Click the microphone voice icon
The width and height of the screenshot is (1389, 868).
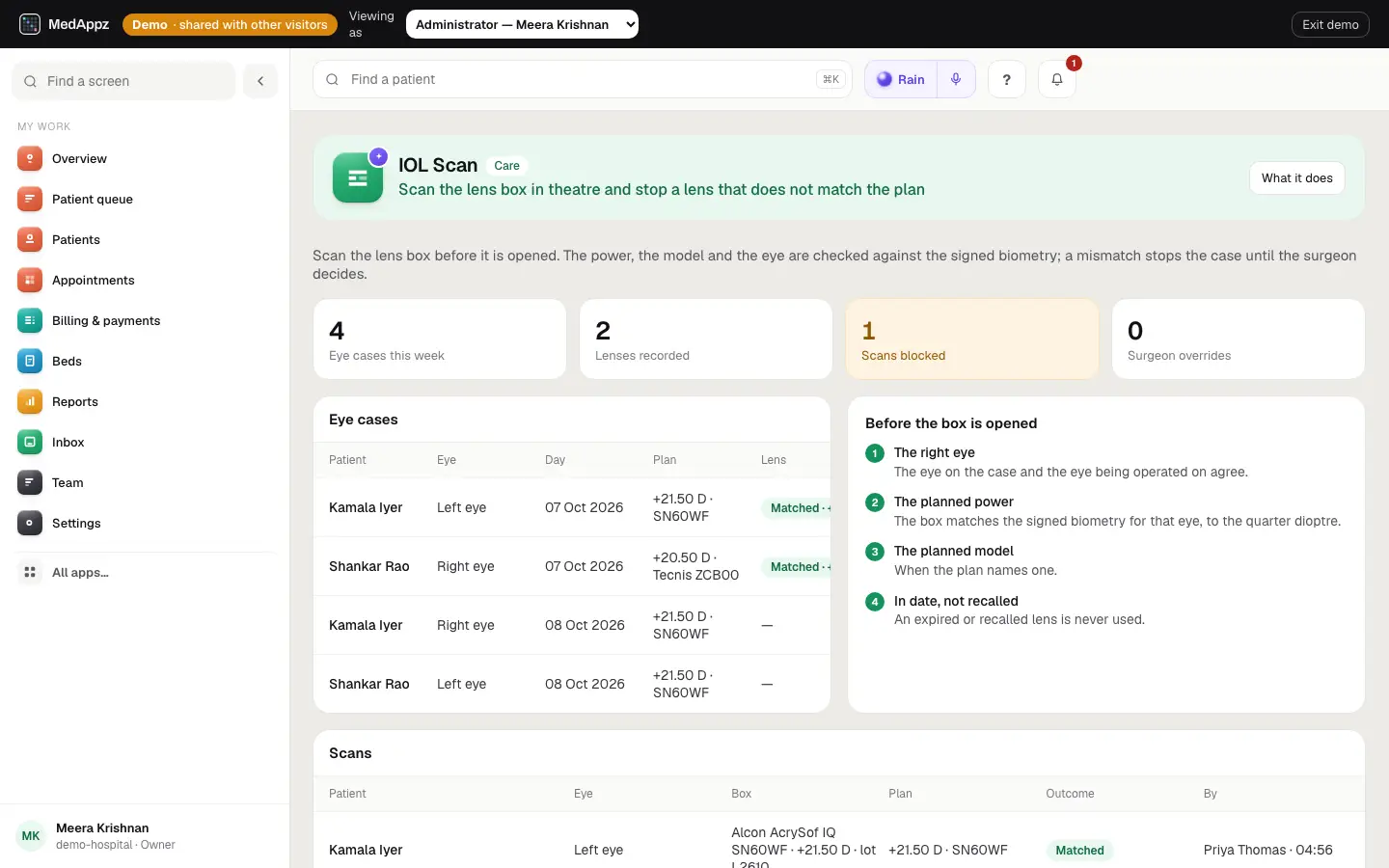956,79
